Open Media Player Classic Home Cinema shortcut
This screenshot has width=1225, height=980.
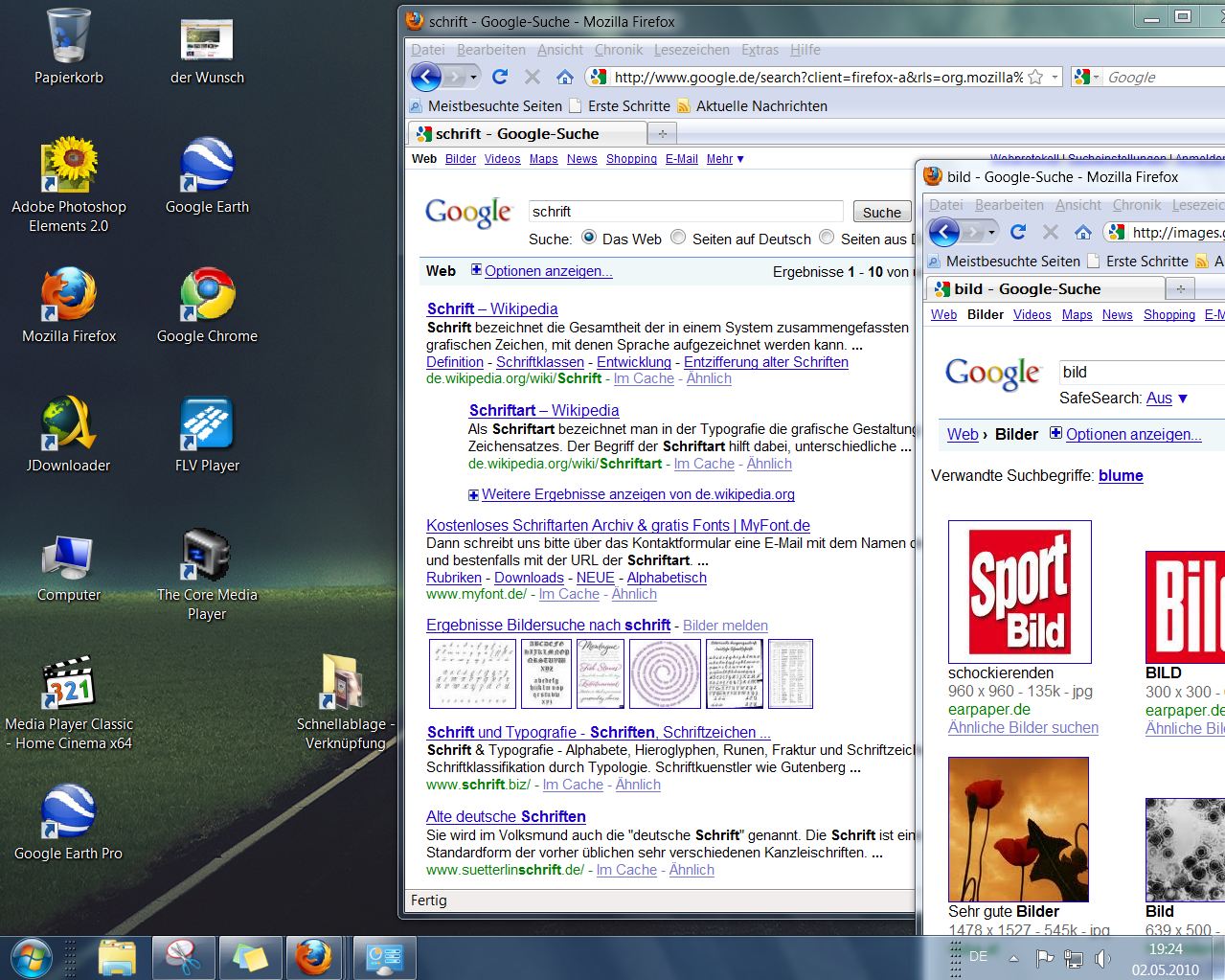[68, 702]
